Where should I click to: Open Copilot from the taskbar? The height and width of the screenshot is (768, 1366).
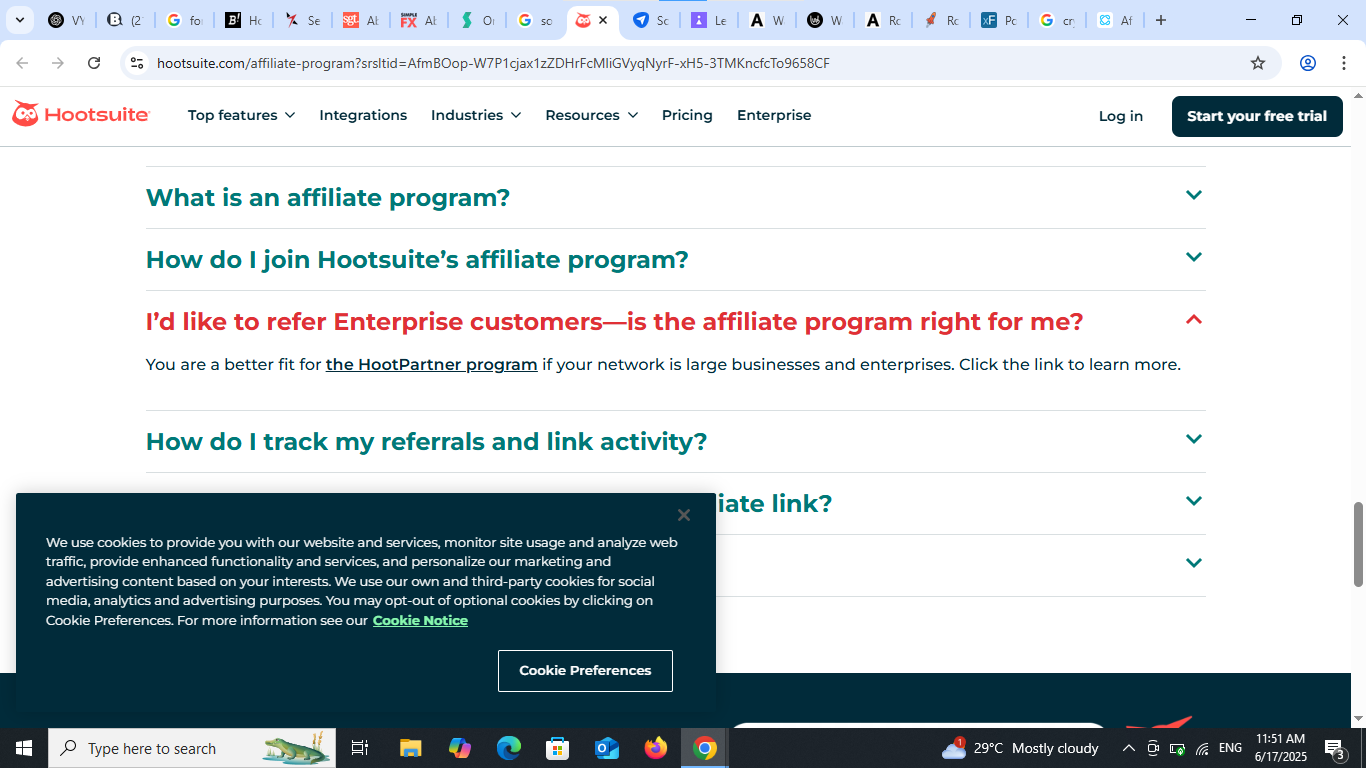(460, 748)
